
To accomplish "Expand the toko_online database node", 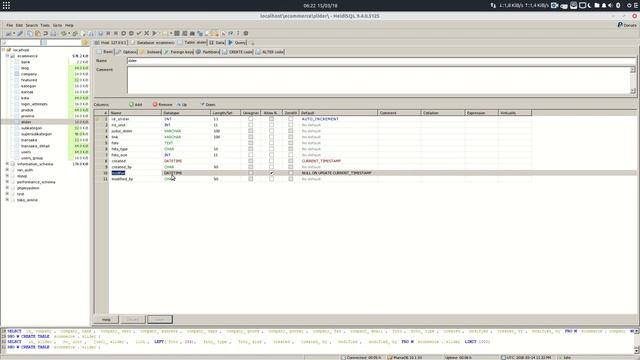I will coord(7,200).
